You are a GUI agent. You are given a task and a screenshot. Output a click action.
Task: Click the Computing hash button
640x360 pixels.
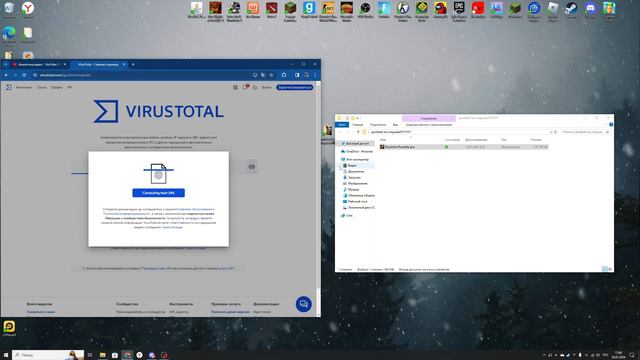tap(158, 193)
